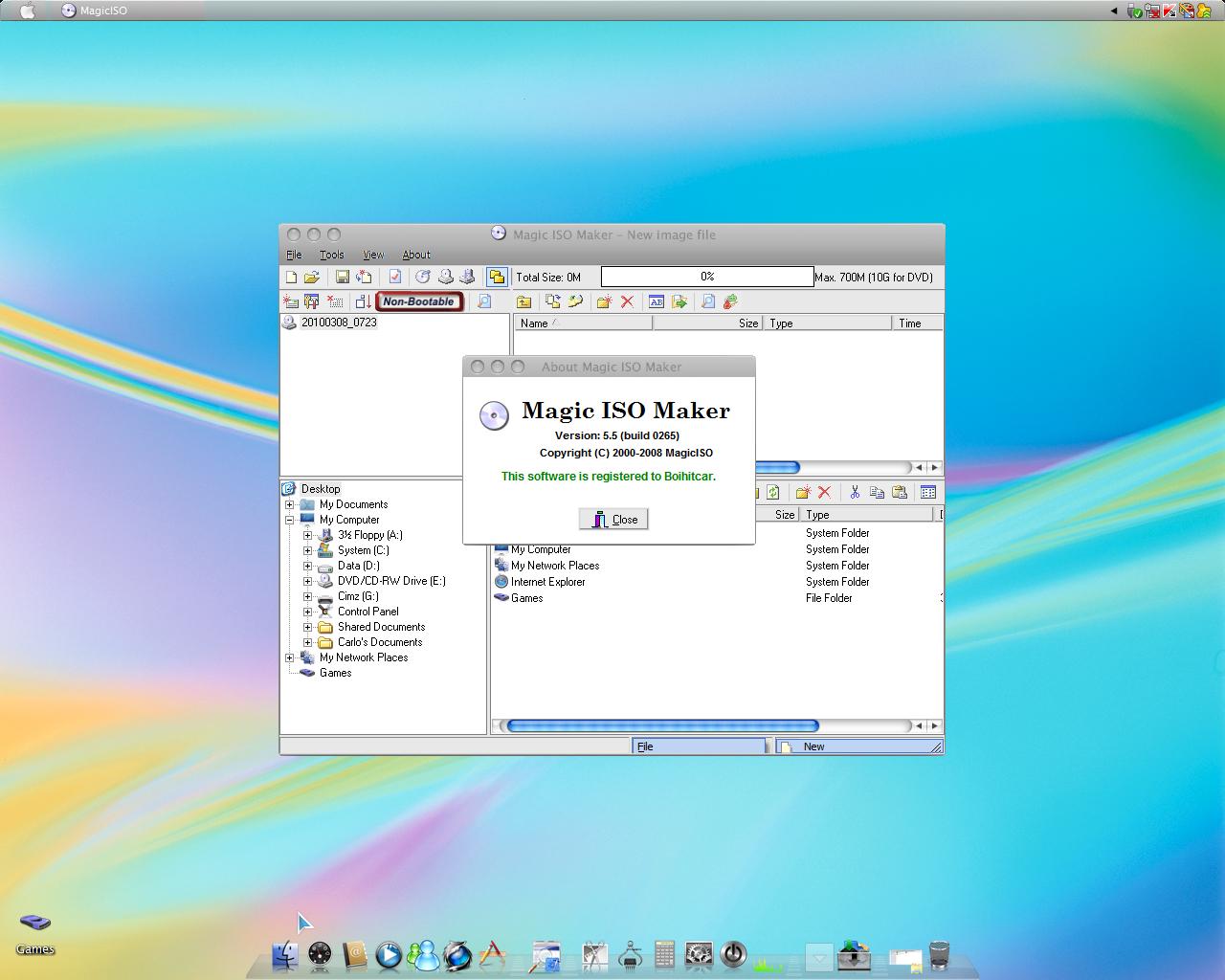Click the Save As icon beside Save
This screenshot has width=1225, height=980.
pos(364,277)
